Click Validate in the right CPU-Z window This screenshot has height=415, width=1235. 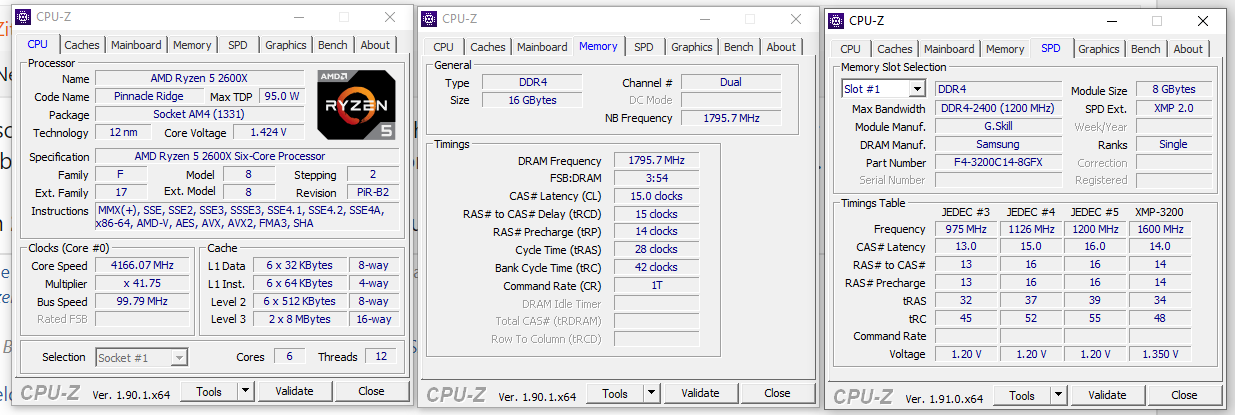1107,395
